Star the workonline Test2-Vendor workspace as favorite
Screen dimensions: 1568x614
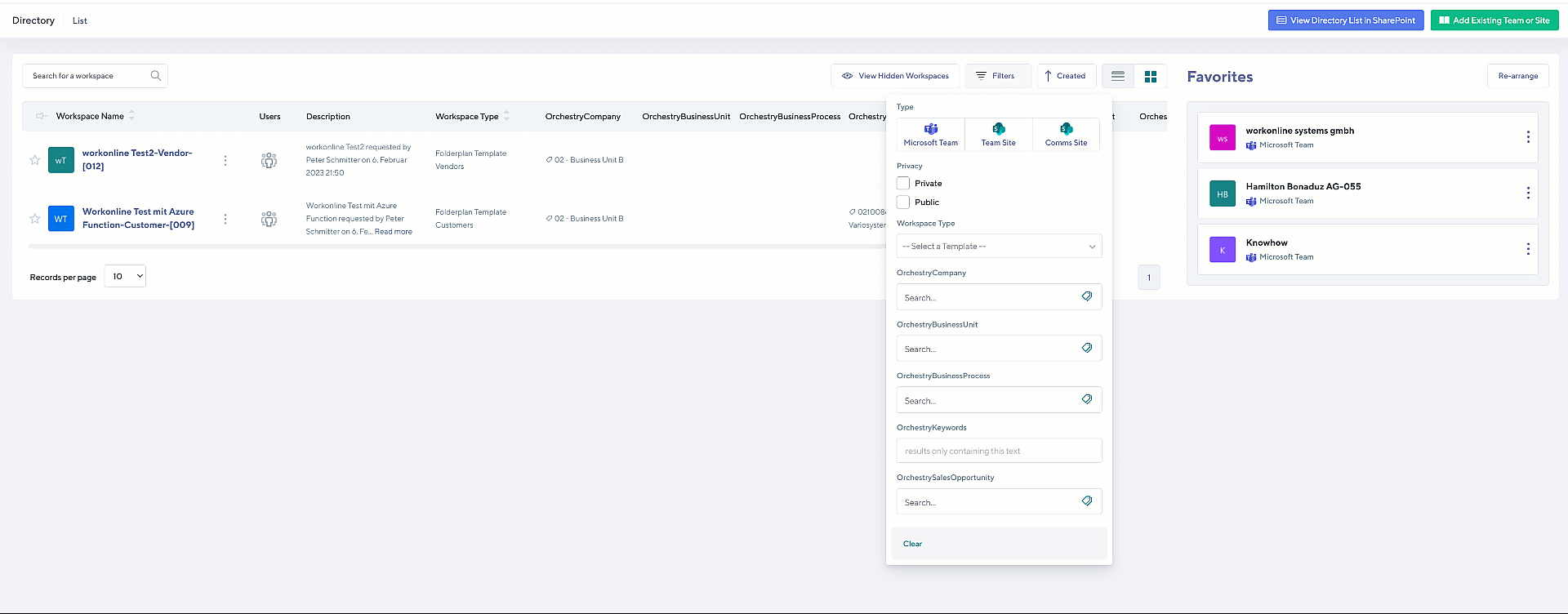[35, 160]
